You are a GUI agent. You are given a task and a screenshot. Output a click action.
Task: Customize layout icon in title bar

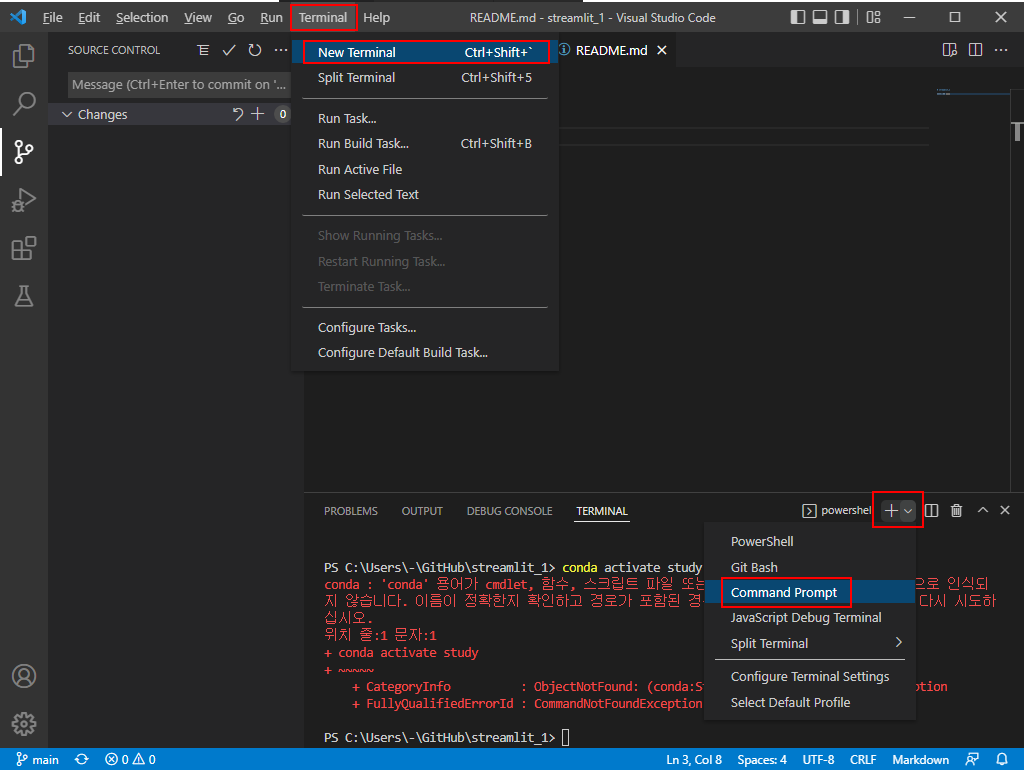point(873,18)
